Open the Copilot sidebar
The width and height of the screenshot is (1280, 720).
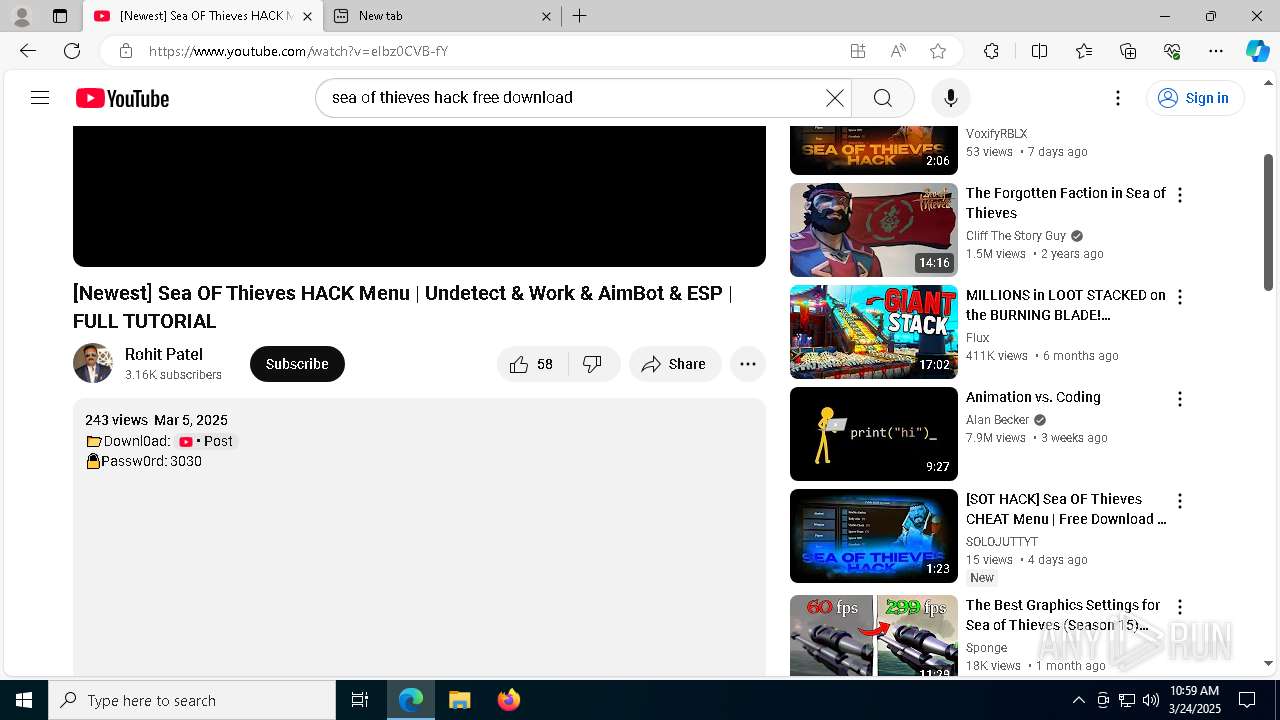pyautogui.click(x=1257, y=51)
